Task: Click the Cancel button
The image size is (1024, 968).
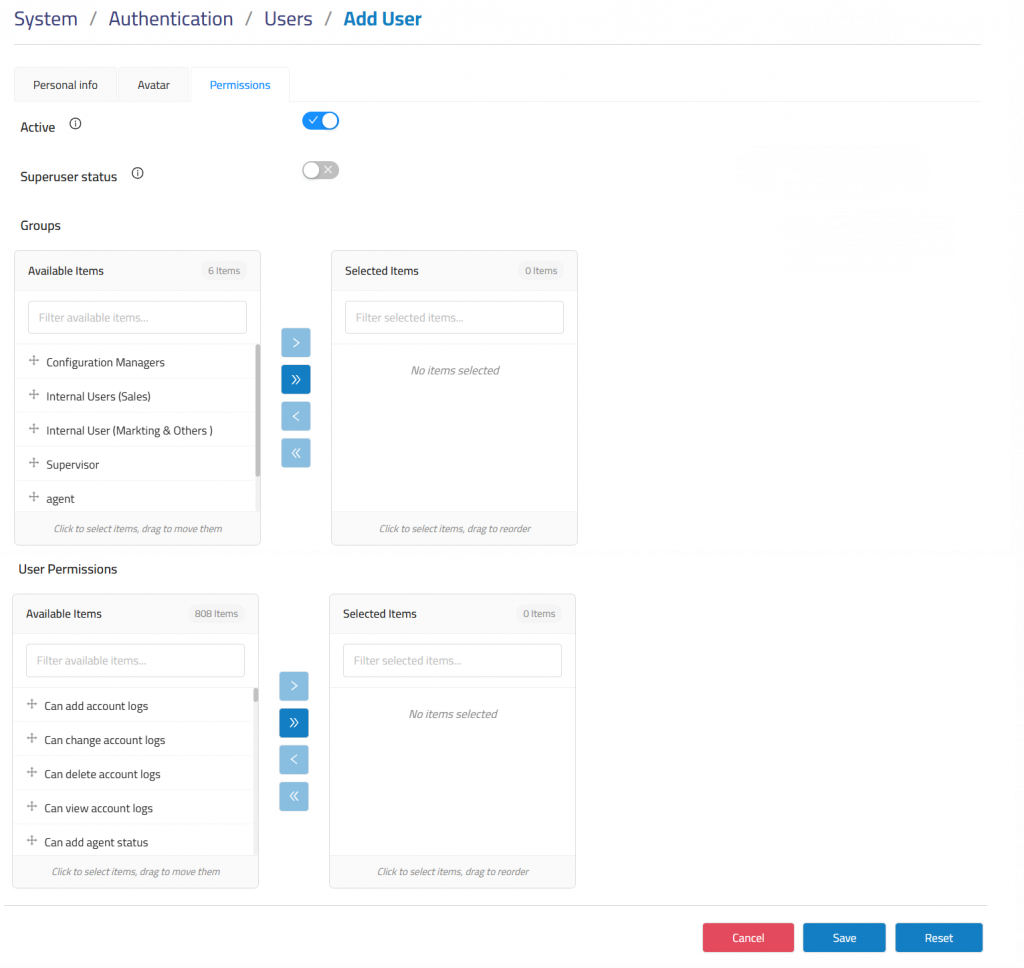Action: pyautogui.click(x=748, y=937)
